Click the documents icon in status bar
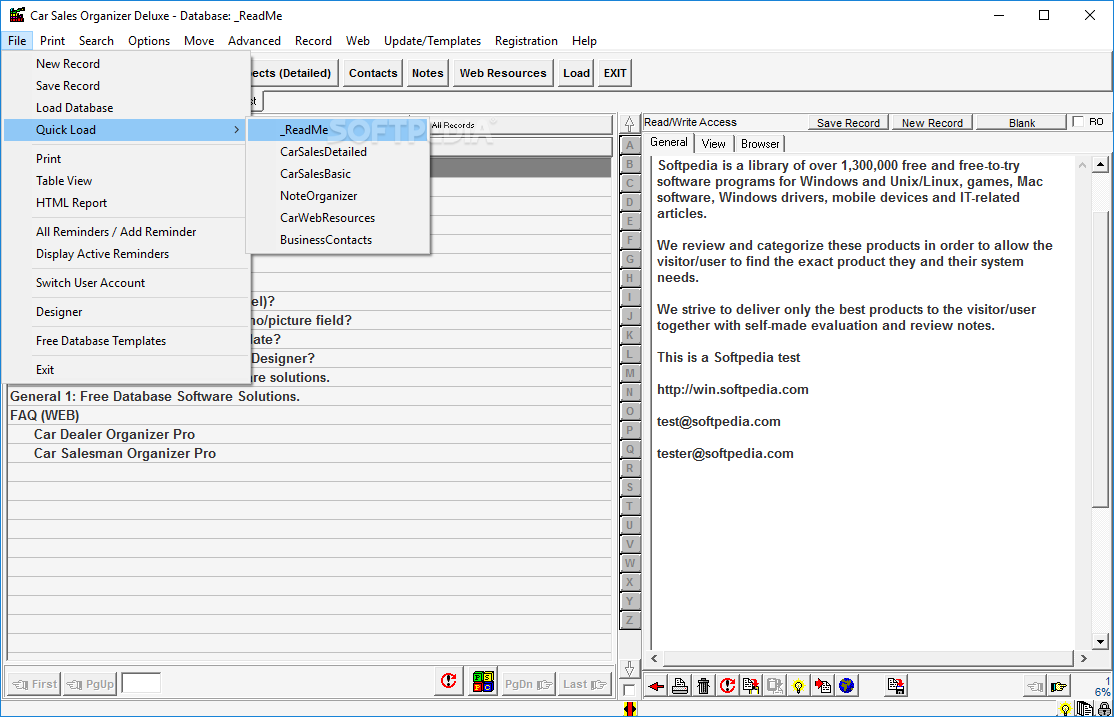 pyautogui.click(x=1084, y=709)
